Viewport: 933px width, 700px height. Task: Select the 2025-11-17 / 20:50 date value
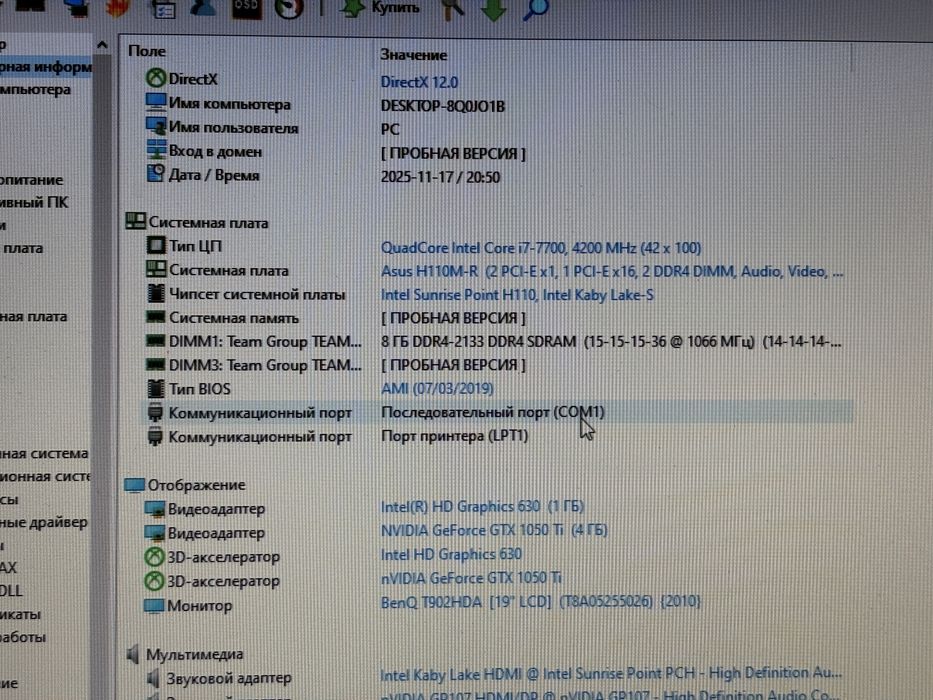point(440,177)
